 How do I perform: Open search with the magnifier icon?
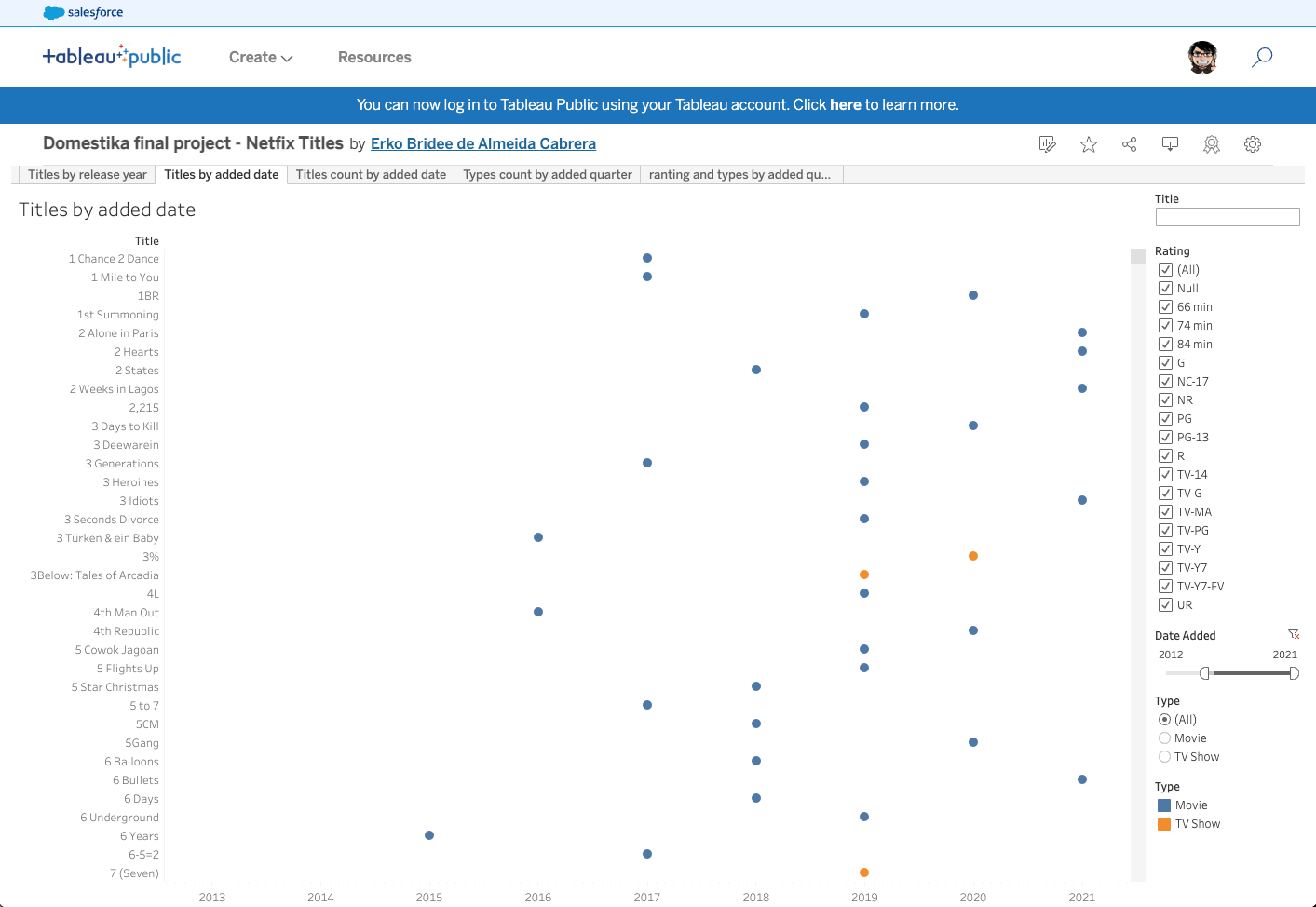[1262, 57]
